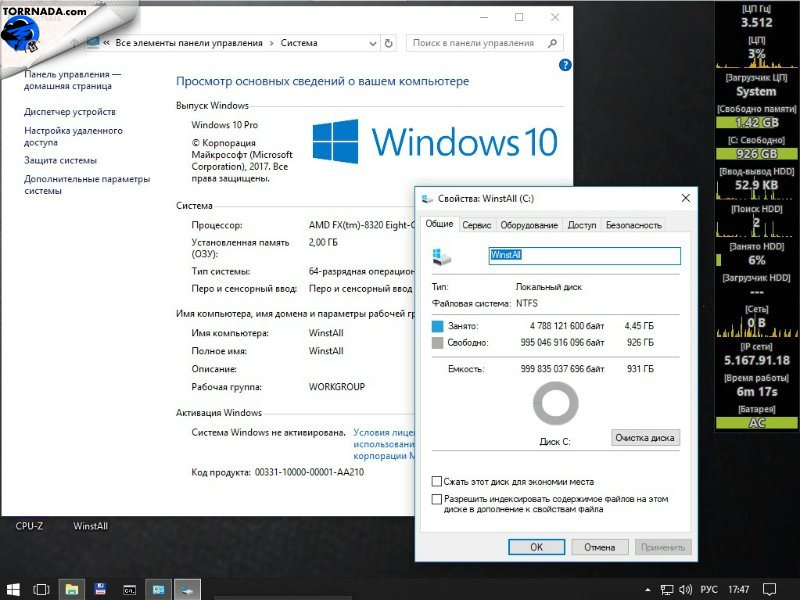This screenshot has height=600, width=800.
Task: Open the Оборудование tab
Action: (x=529, y=225)
